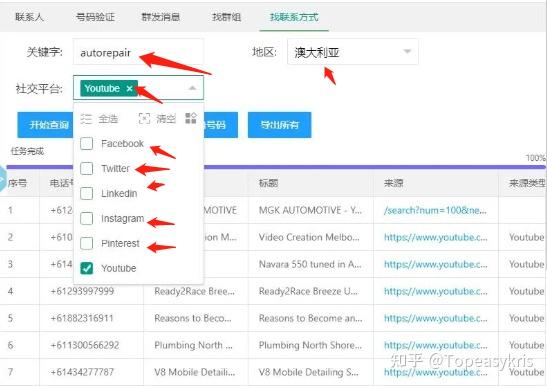Click phone number +61293997999
Image resolution: width=547 pixels, height=386 pixels.
click(x=82, y=291)
